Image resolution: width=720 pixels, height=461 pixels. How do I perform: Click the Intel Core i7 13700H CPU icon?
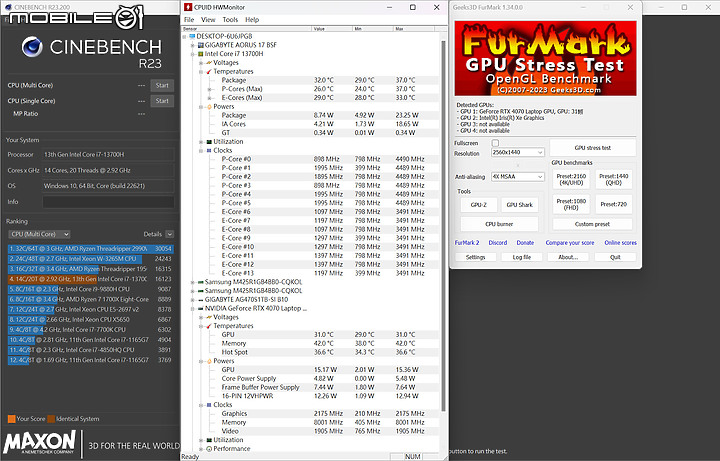click(x=200, y=54)
